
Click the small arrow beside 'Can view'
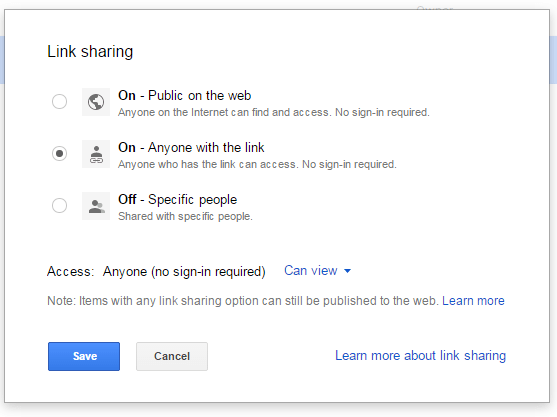click(x=347, y=271)
